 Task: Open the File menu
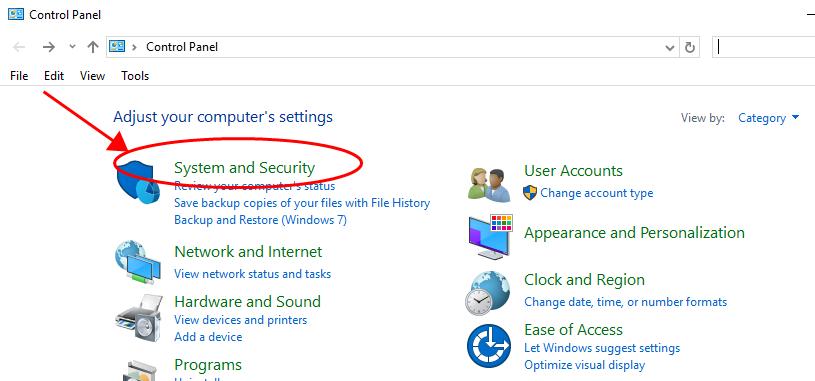19,76
